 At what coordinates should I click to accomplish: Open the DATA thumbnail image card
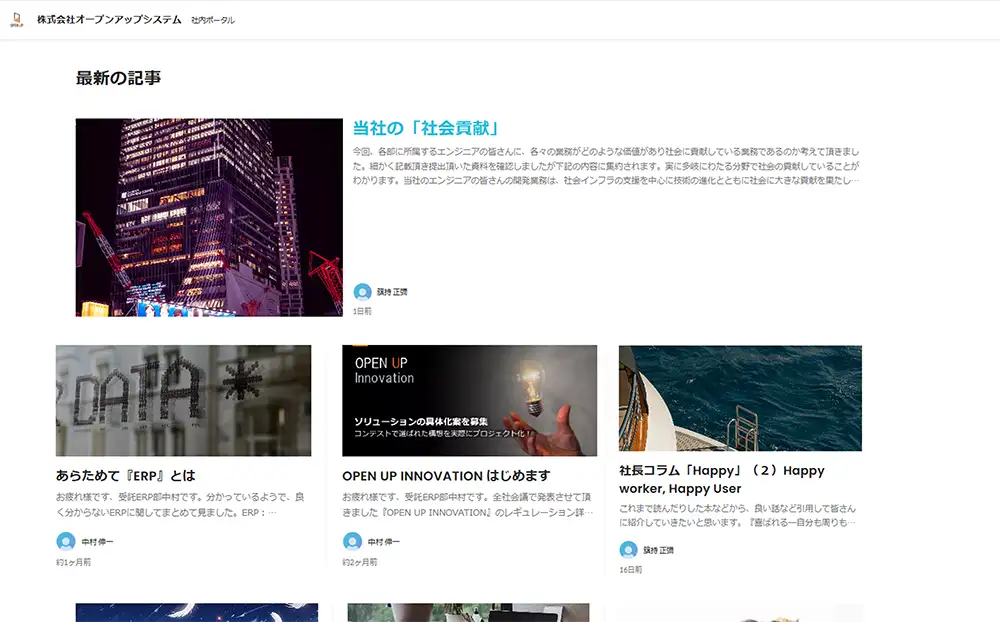point(184,401)
